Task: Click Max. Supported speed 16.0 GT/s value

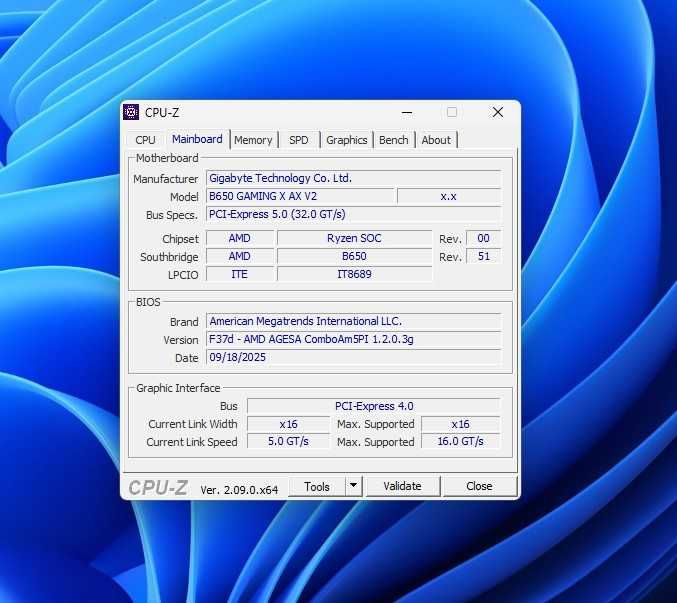Action: [x=461, y=442]
